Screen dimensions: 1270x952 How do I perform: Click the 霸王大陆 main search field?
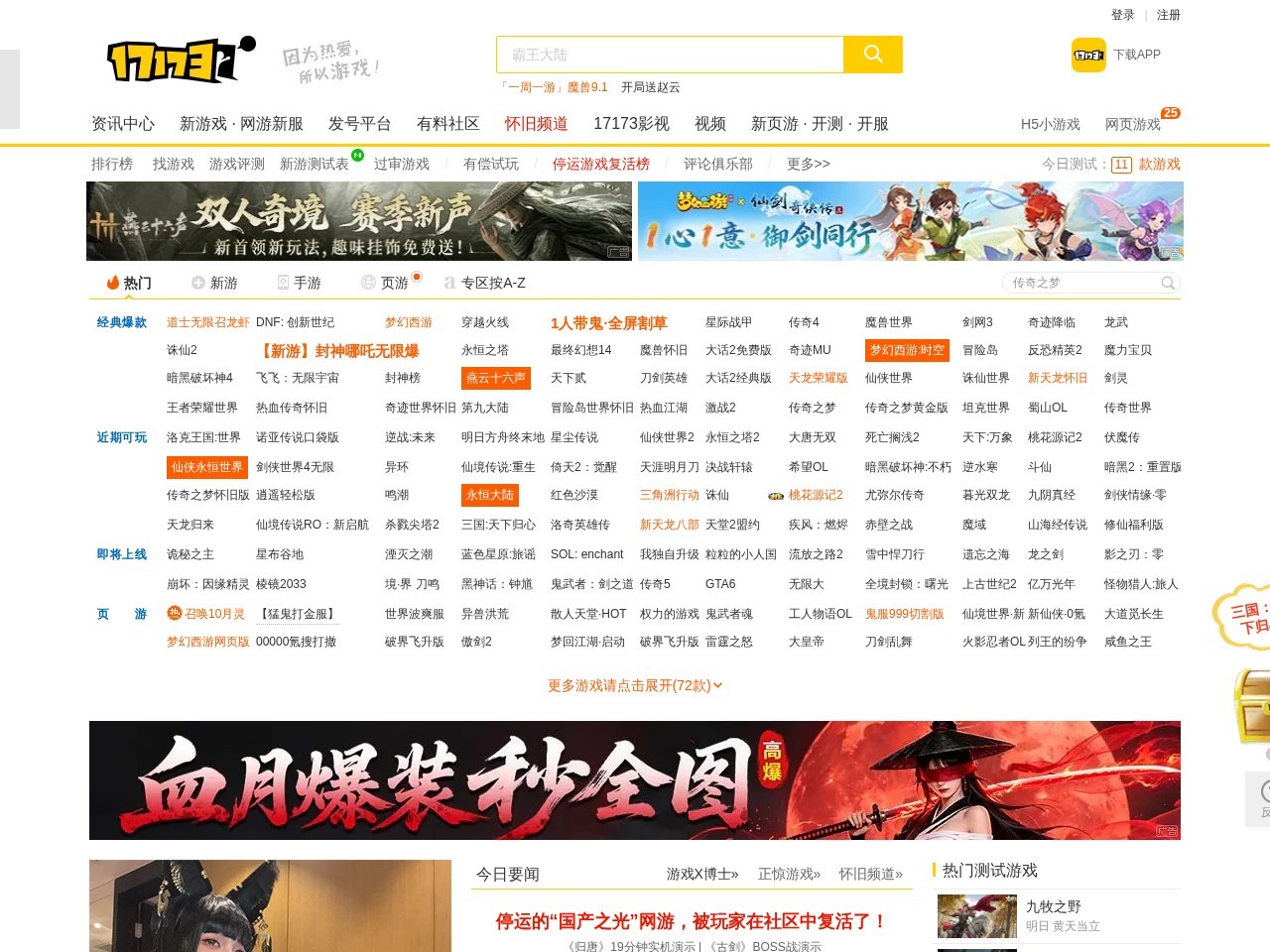[x=670, y=55]
